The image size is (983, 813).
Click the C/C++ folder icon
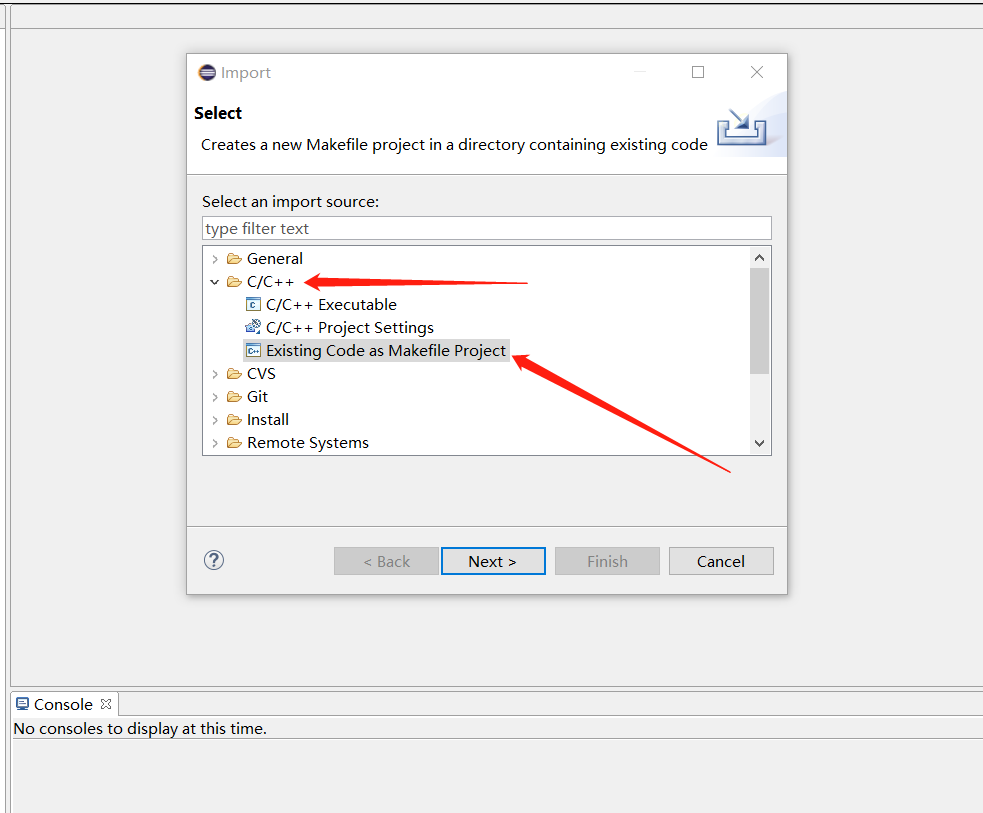(x=234, y=282)
